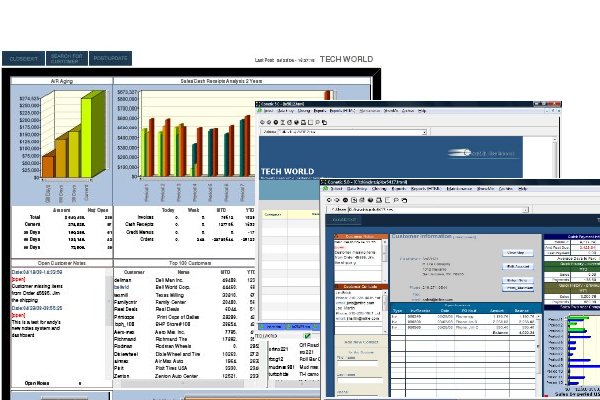Image resolution: width=600 pixels, height=400 pixels.
Task: Open Help menu in front Conetic window
Action: pos(523,189)
